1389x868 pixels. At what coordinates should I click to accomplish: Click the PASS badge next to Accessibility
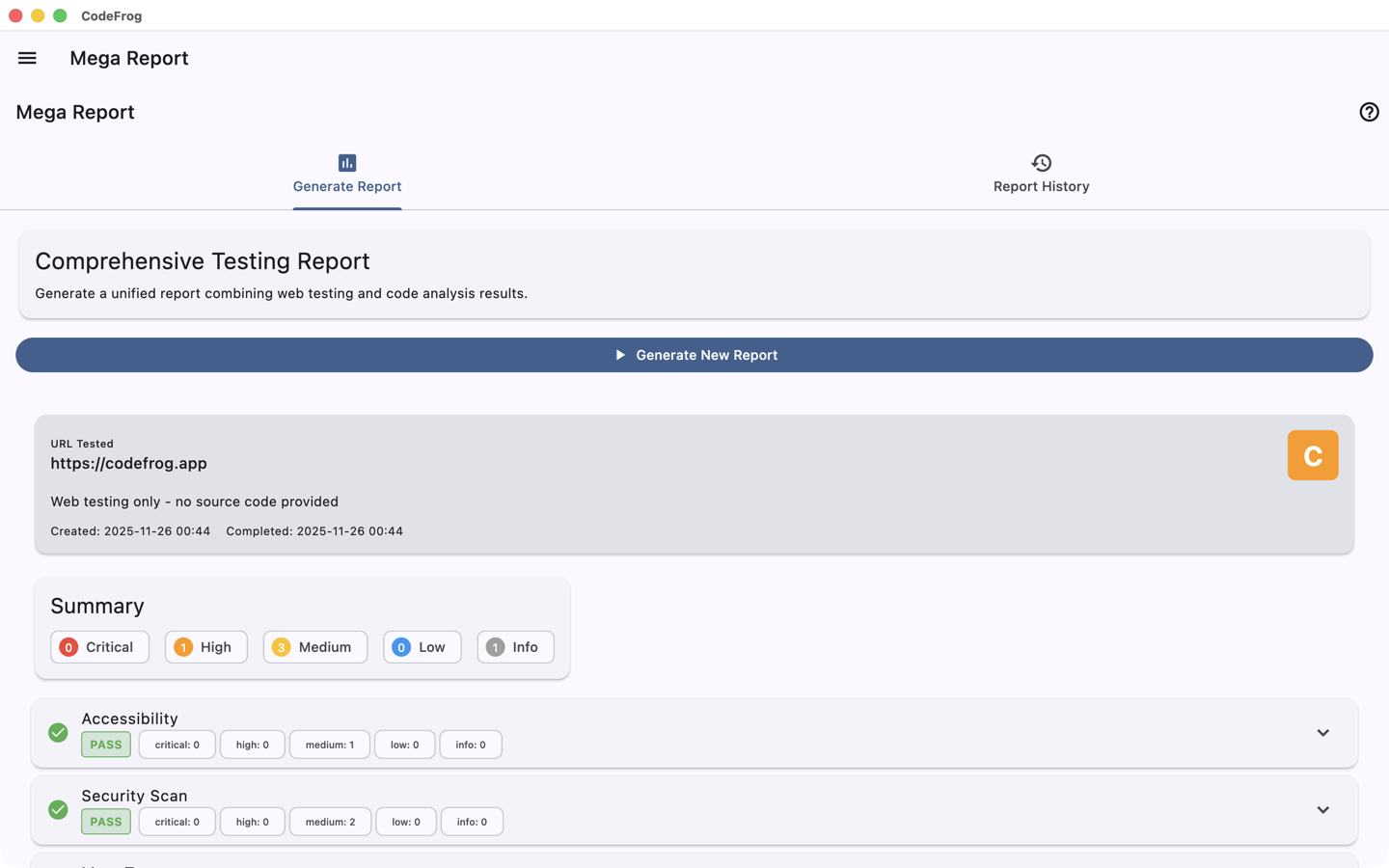(x=105, y=744)
